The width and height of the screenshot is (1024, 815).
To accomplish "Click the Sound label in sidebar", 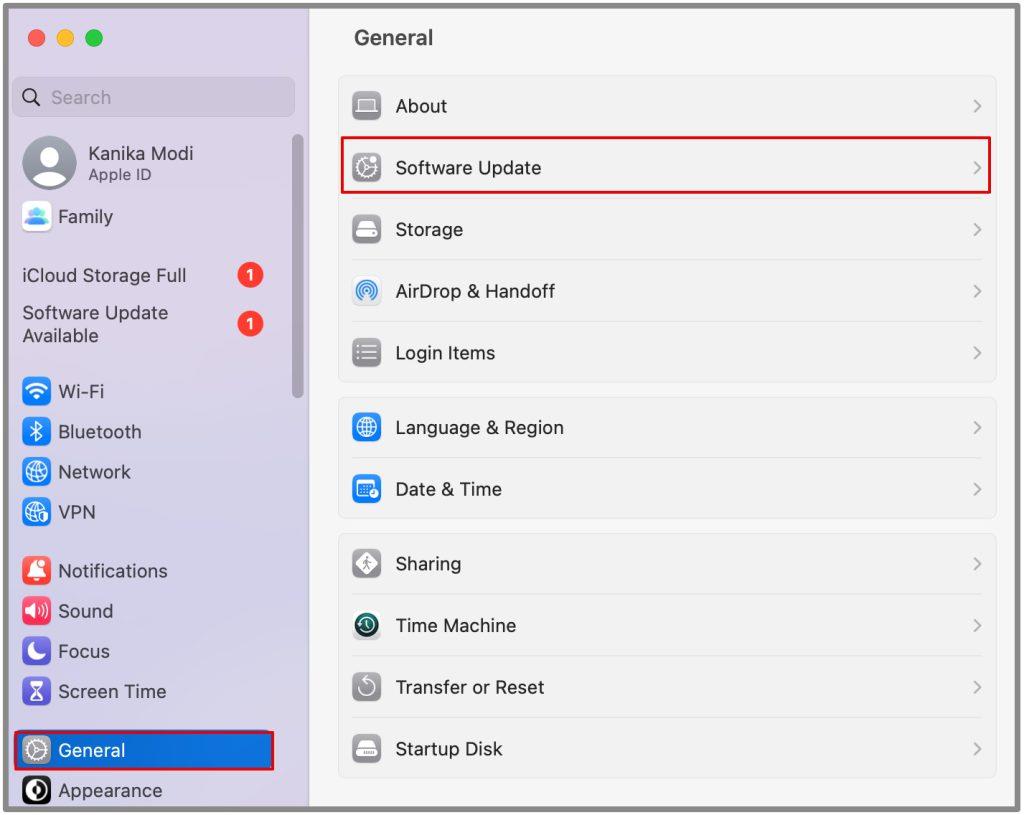I will (x=86, y=611).
